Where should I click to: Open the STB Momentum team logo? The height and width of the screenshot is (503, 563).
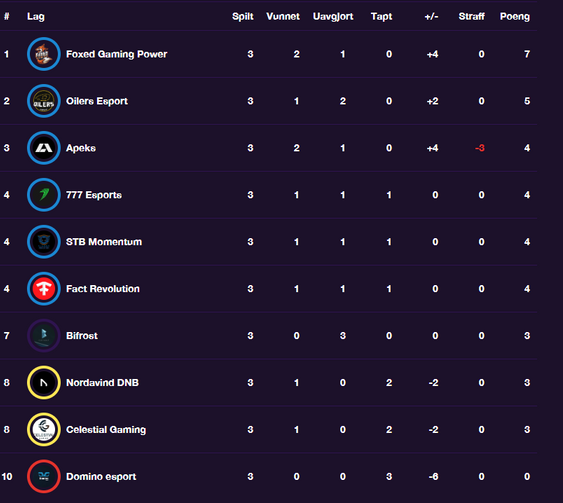coord(44,242)
